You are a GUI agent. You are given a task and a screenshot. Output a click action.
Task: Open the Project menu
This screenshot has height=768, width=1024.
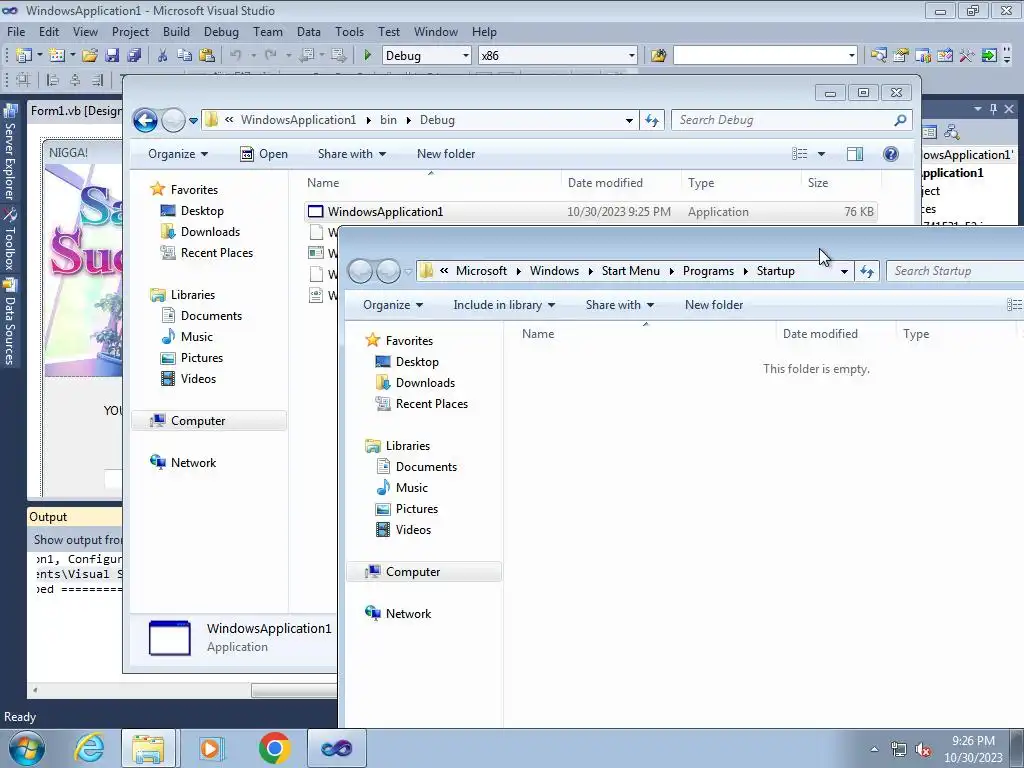[x=130, y=32]
